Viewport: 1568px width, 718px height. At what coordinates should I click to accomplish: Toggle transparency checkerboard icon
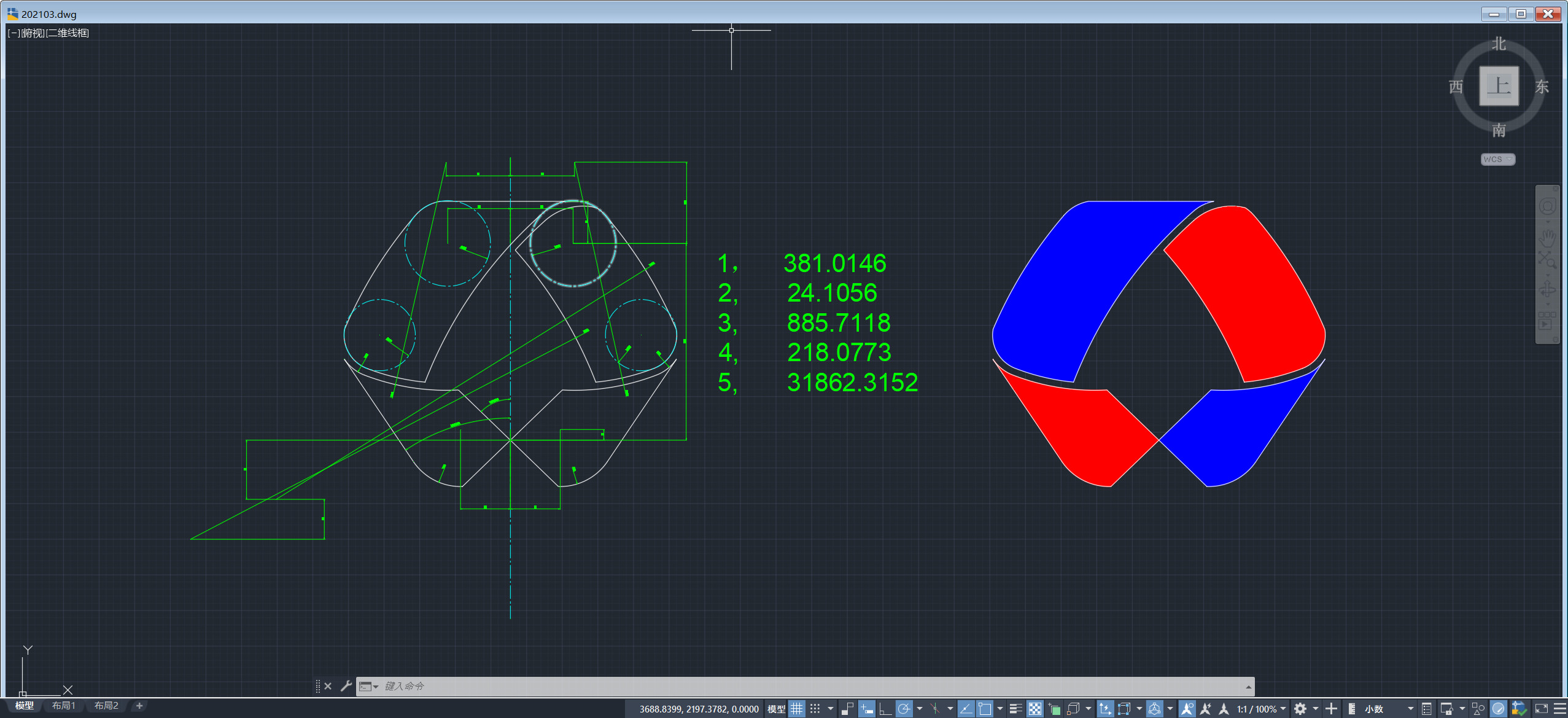click(1035, 709)
